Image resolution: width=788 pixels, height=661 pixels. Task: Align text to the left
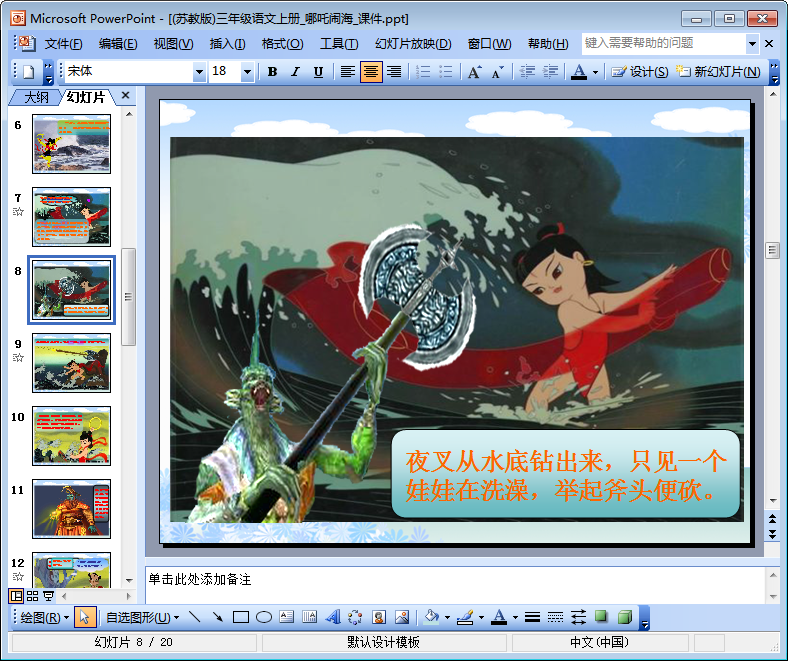pos(347,72)
